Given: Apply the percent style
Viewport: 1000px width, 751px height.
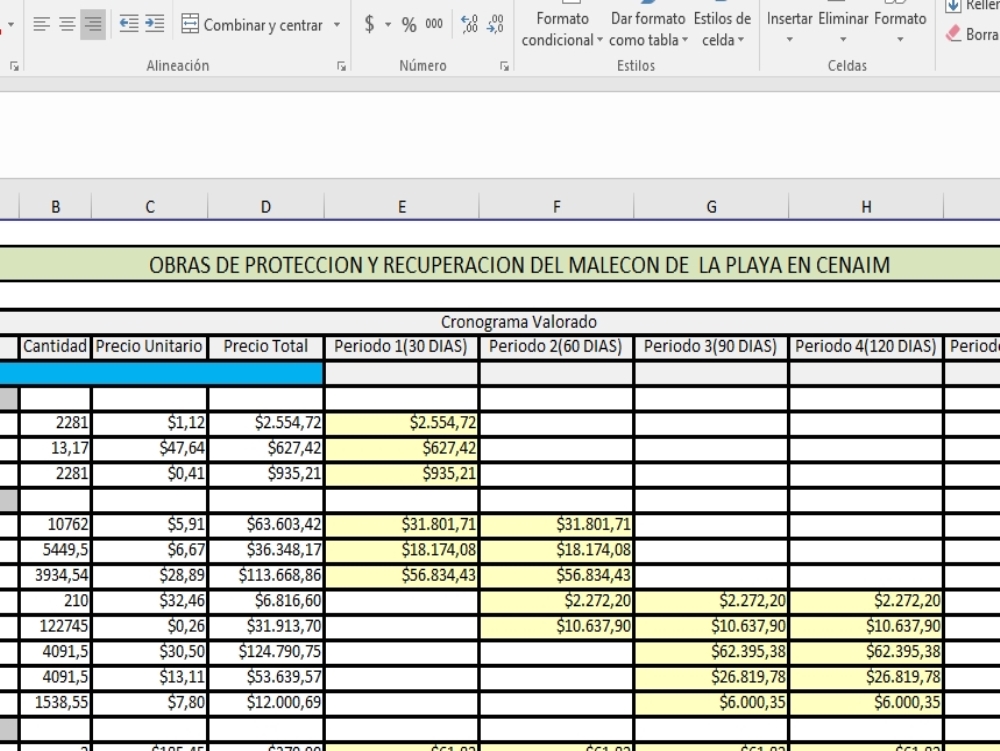Looking at the screenshot, I should point(409,25).
